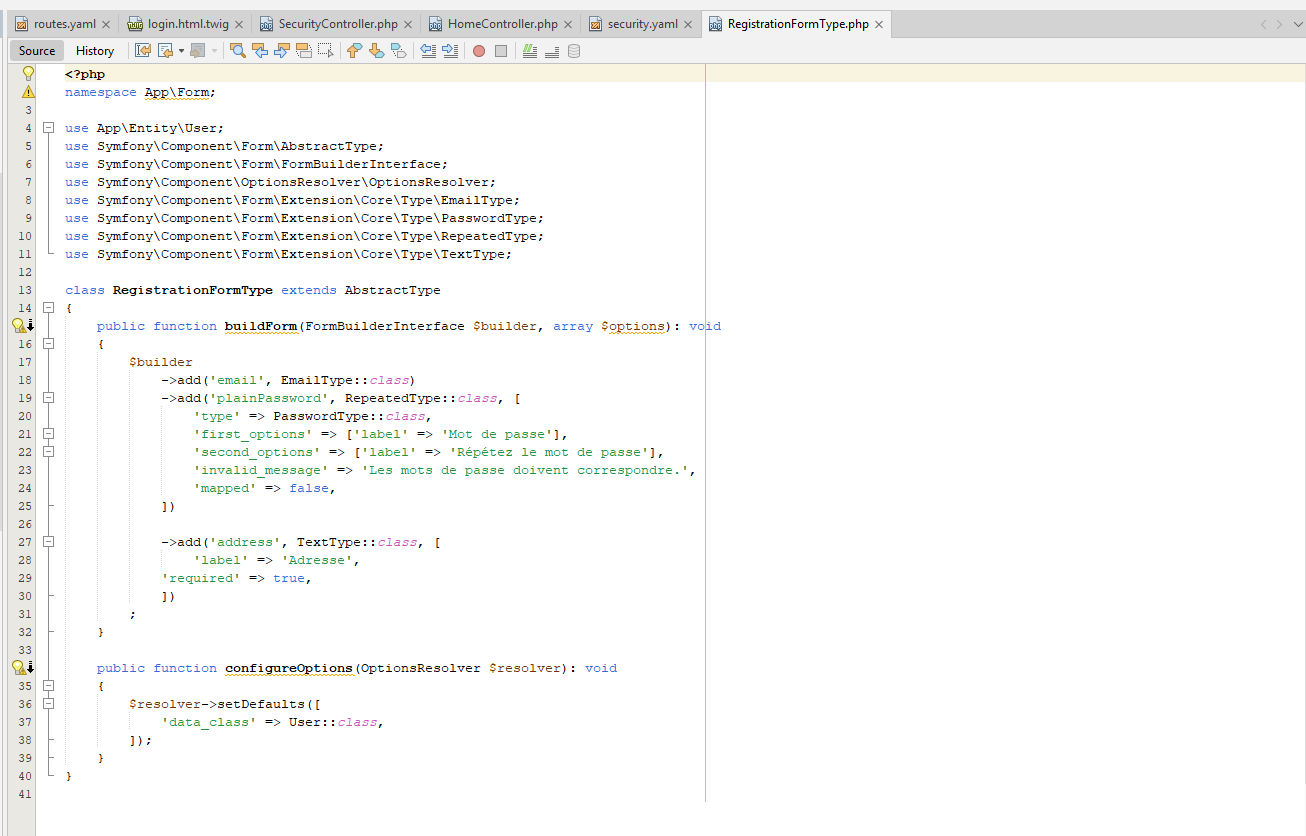Click the Shift Line Left icon
Screen dimensions: 1306x836
(428, 51)
